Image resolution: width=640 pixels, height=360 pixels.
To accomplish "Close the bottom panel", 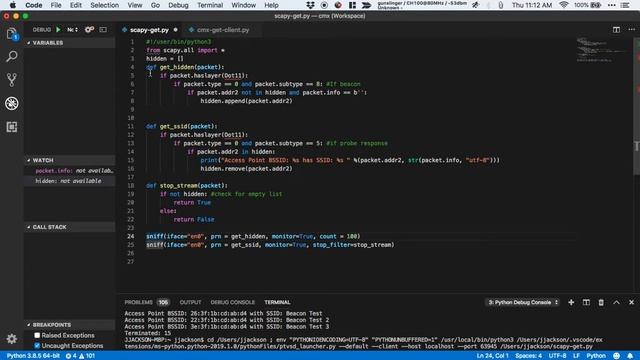I will (x=631, y=302).
